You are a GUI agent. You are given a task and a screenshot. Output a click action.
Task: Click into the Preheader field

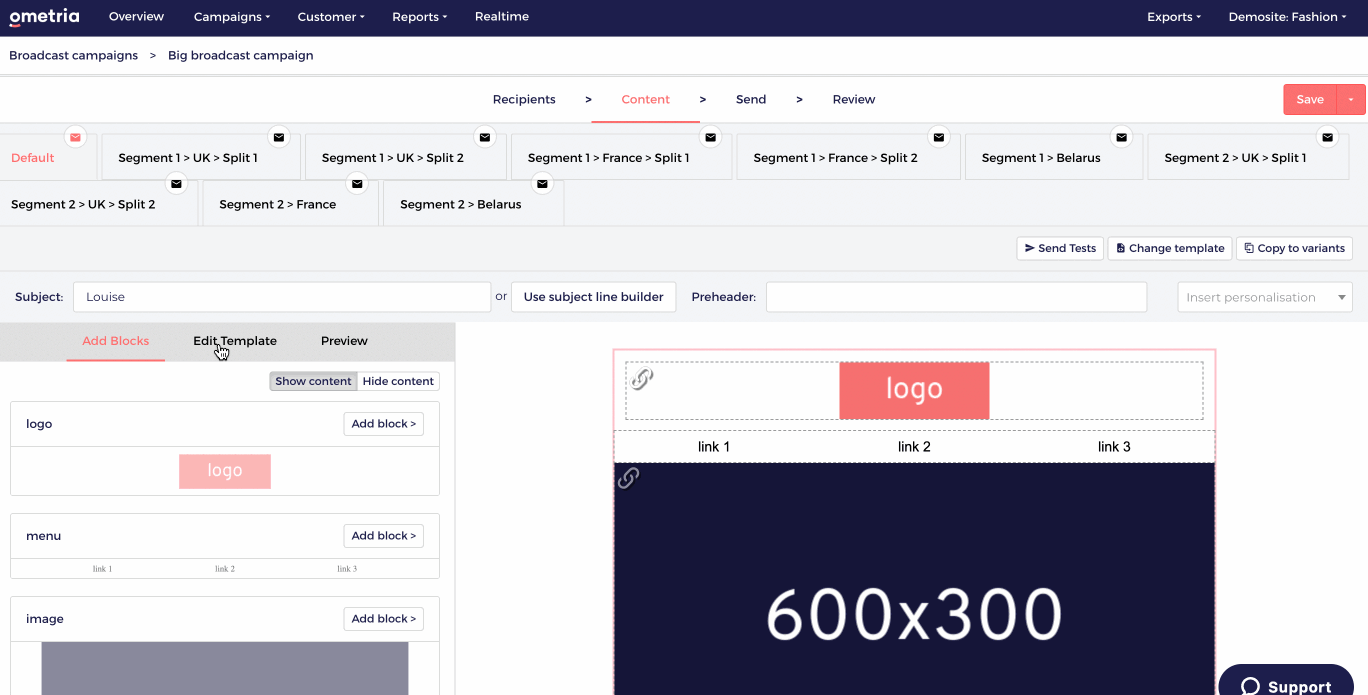pyautogui.click(x=956, y=297)
